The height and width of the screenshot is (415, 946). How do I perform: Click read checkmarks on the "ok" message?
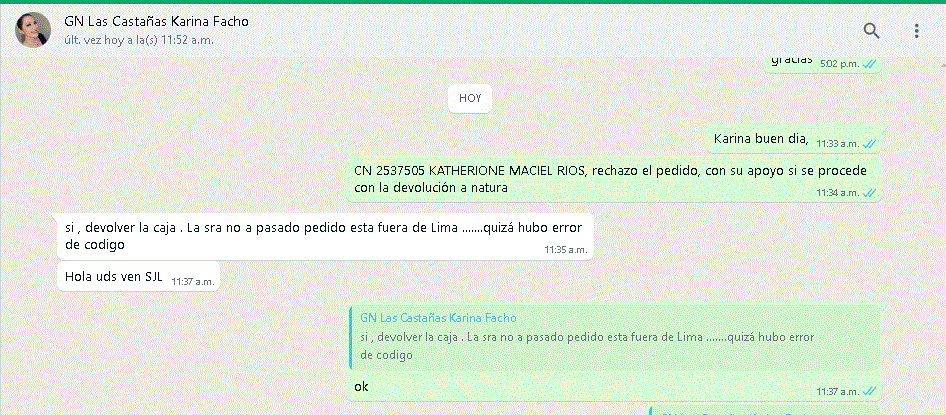pyautogui.click(x=869, y=391)
